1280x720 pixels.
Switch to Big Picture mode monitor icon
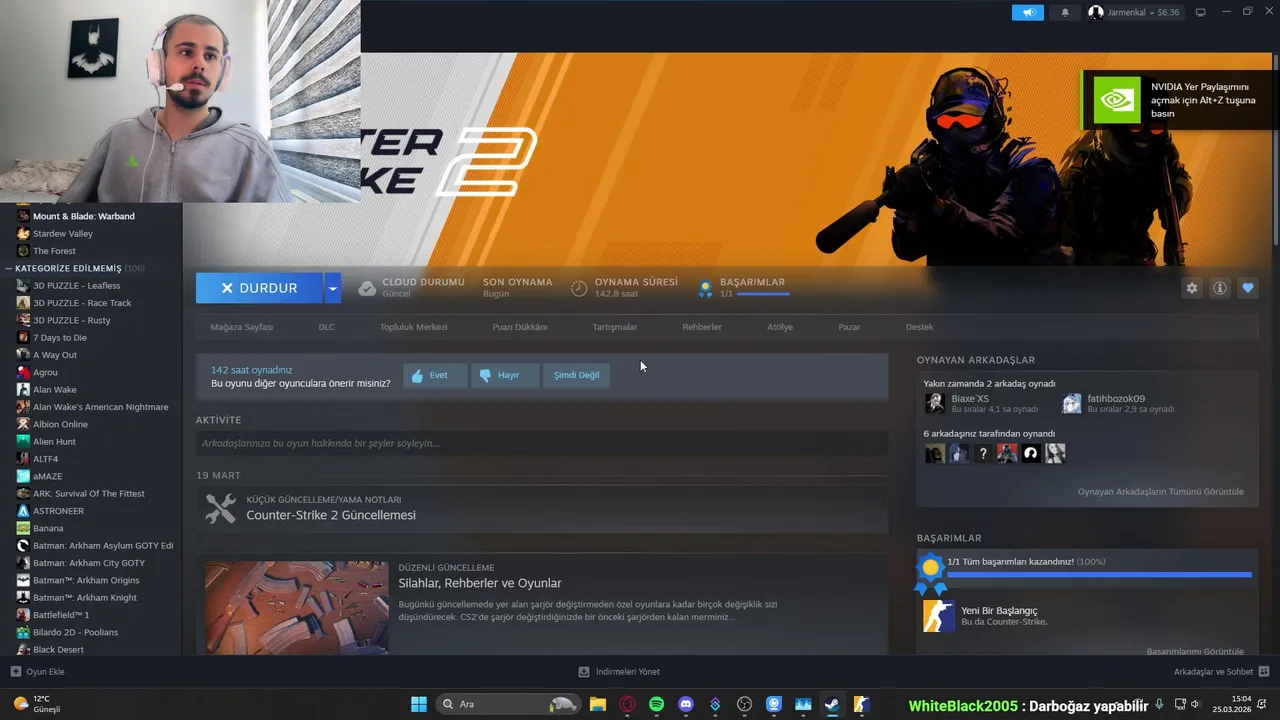pyautogui.click(x=1201, y=12)
